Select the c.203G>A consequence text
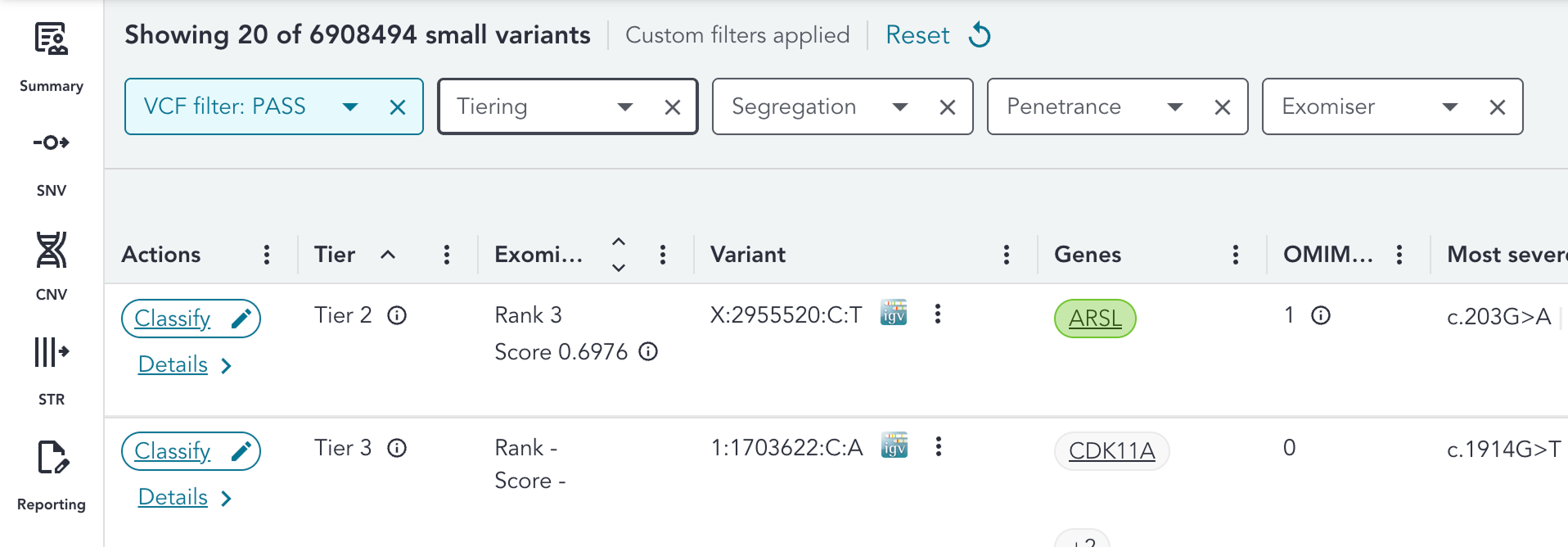 click(1499, 316)
